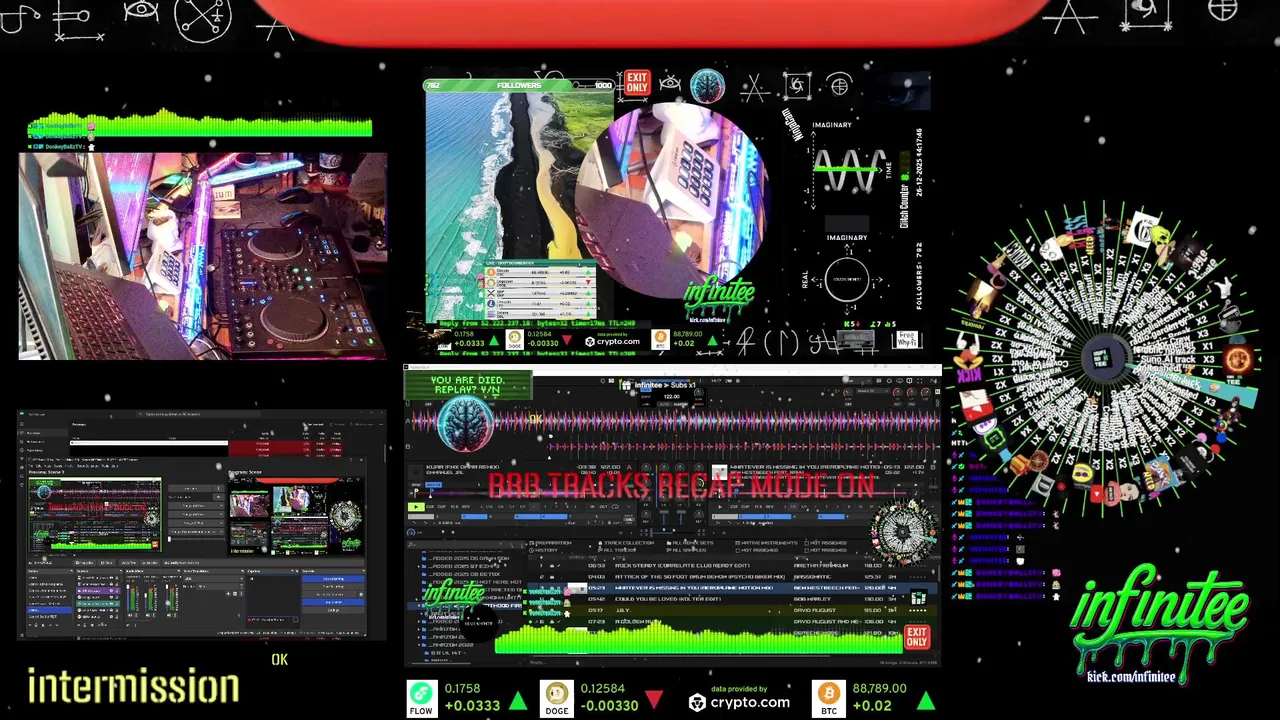Open the crypto.com logo in bottom ticker
This screenshot has height=720, width=1280.
(739, 702)
